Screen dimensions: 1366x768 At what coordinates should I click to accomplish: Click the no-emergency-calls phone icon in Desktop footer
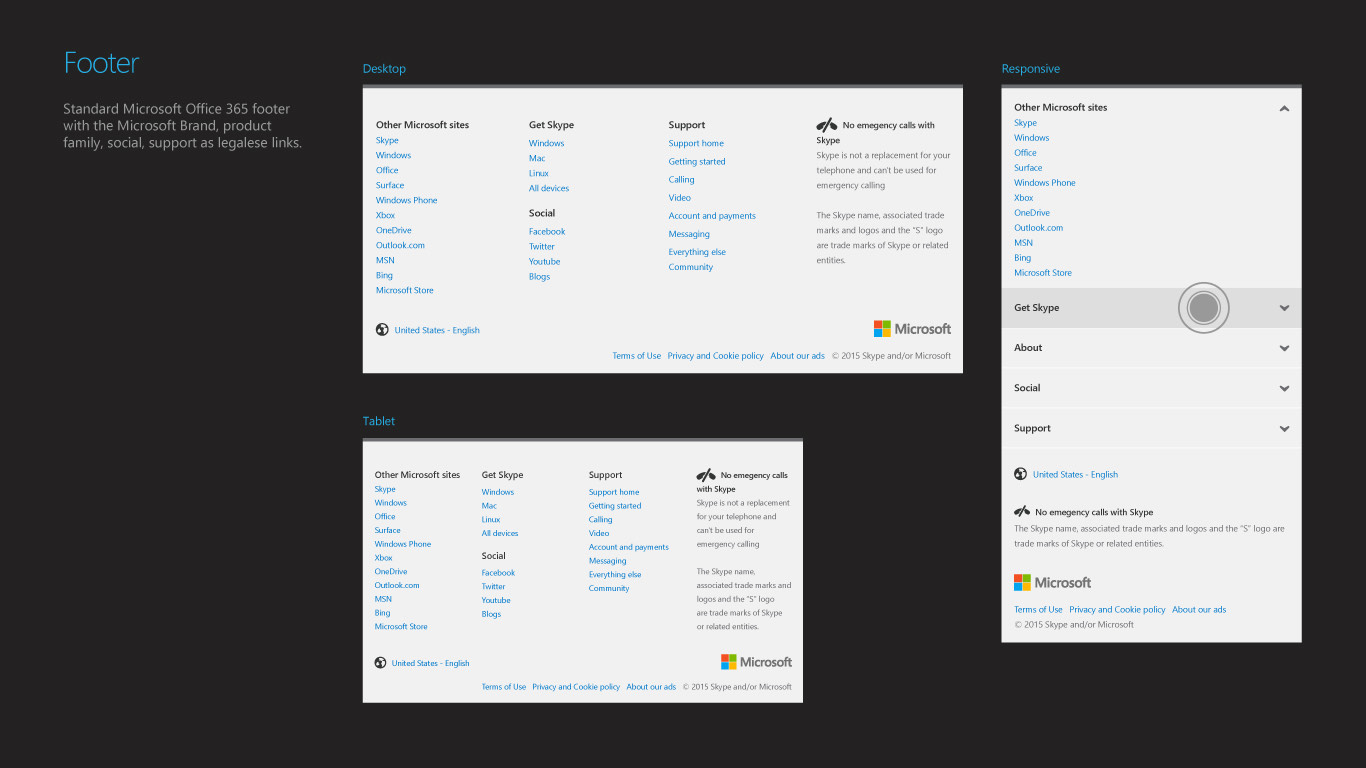point(827,125)
